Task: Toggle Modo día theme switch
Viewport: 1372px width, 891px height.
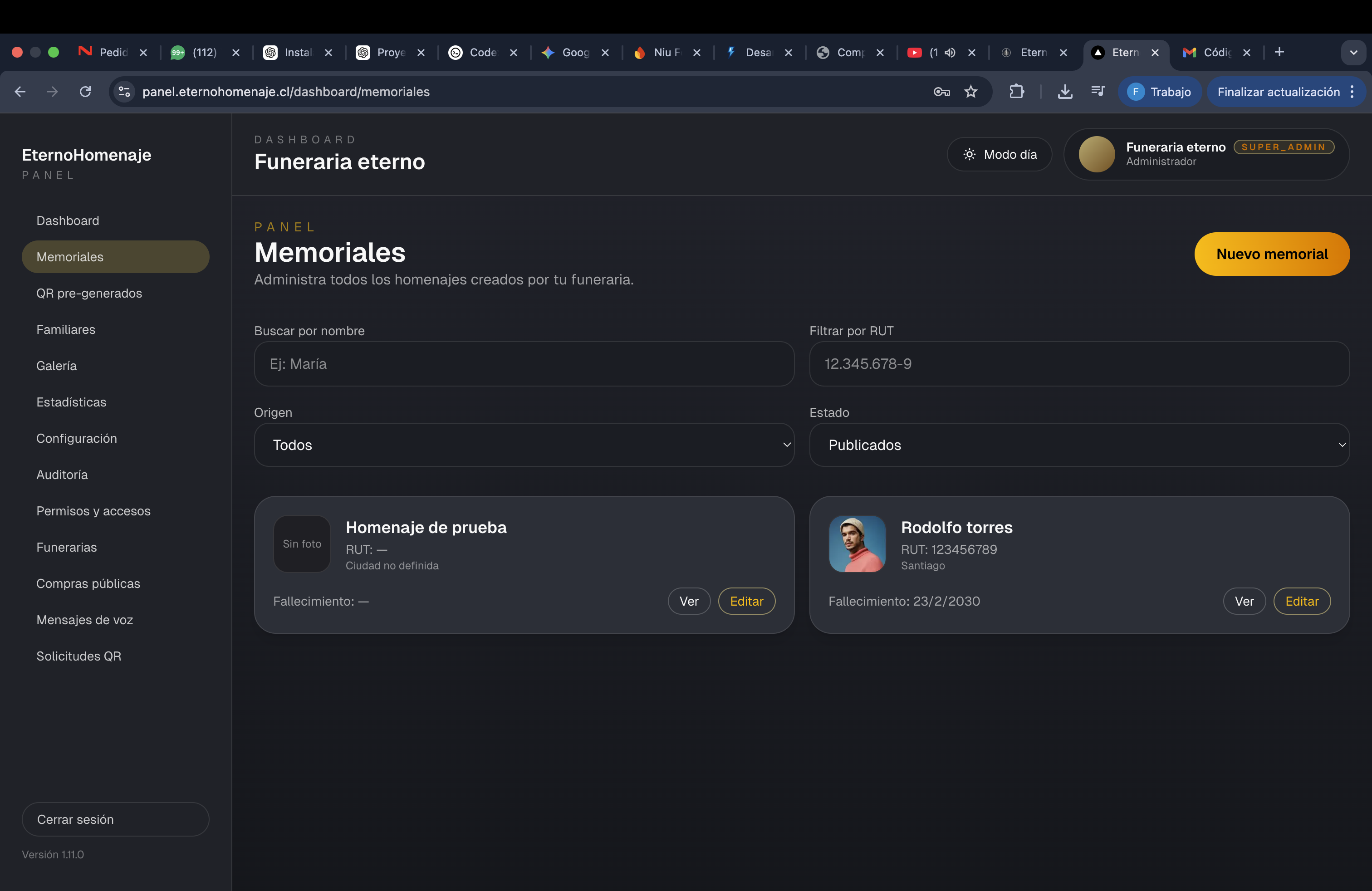Action: (x=999, y=154)
